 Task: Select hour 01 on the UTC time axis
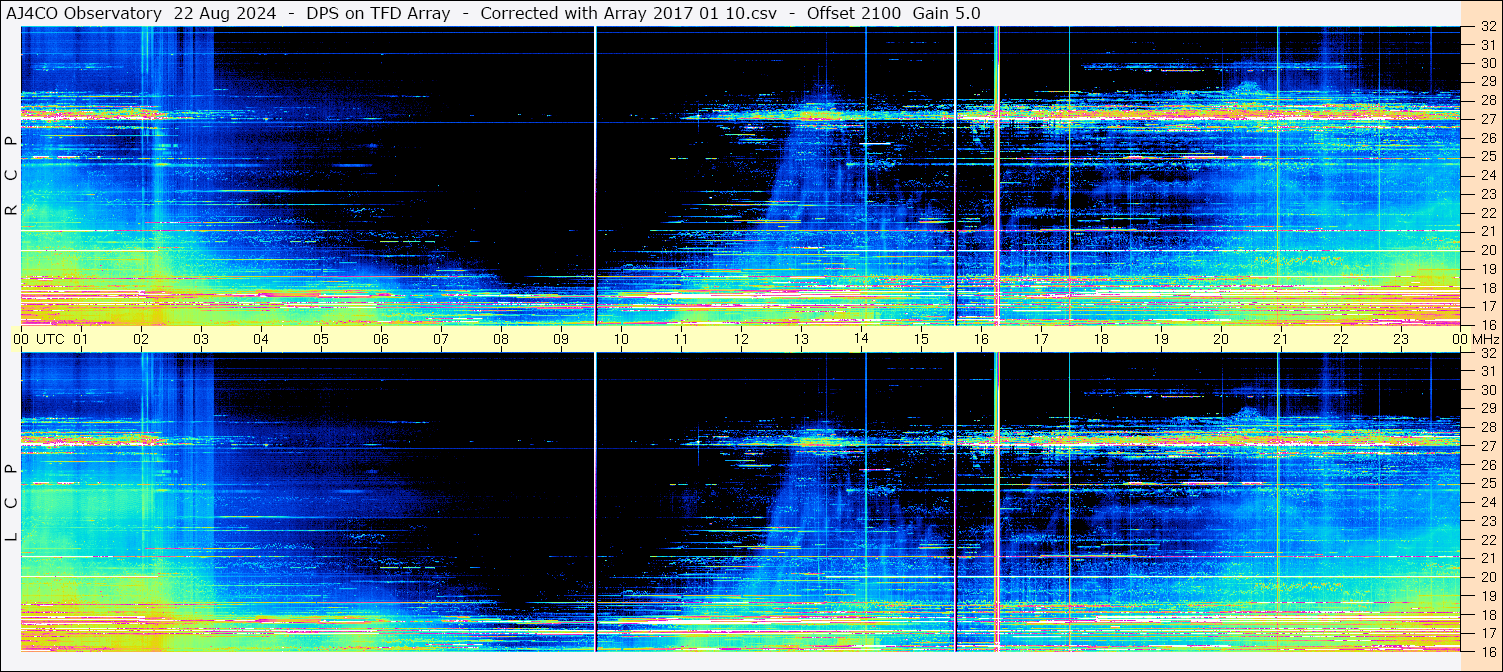(81, 339)
